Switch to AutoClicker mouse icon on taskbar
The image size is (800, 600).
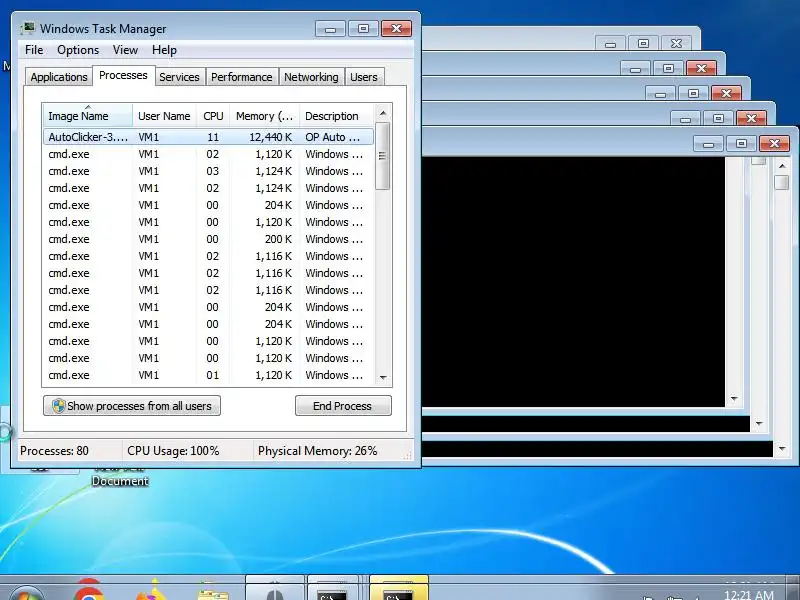(275, 590)
